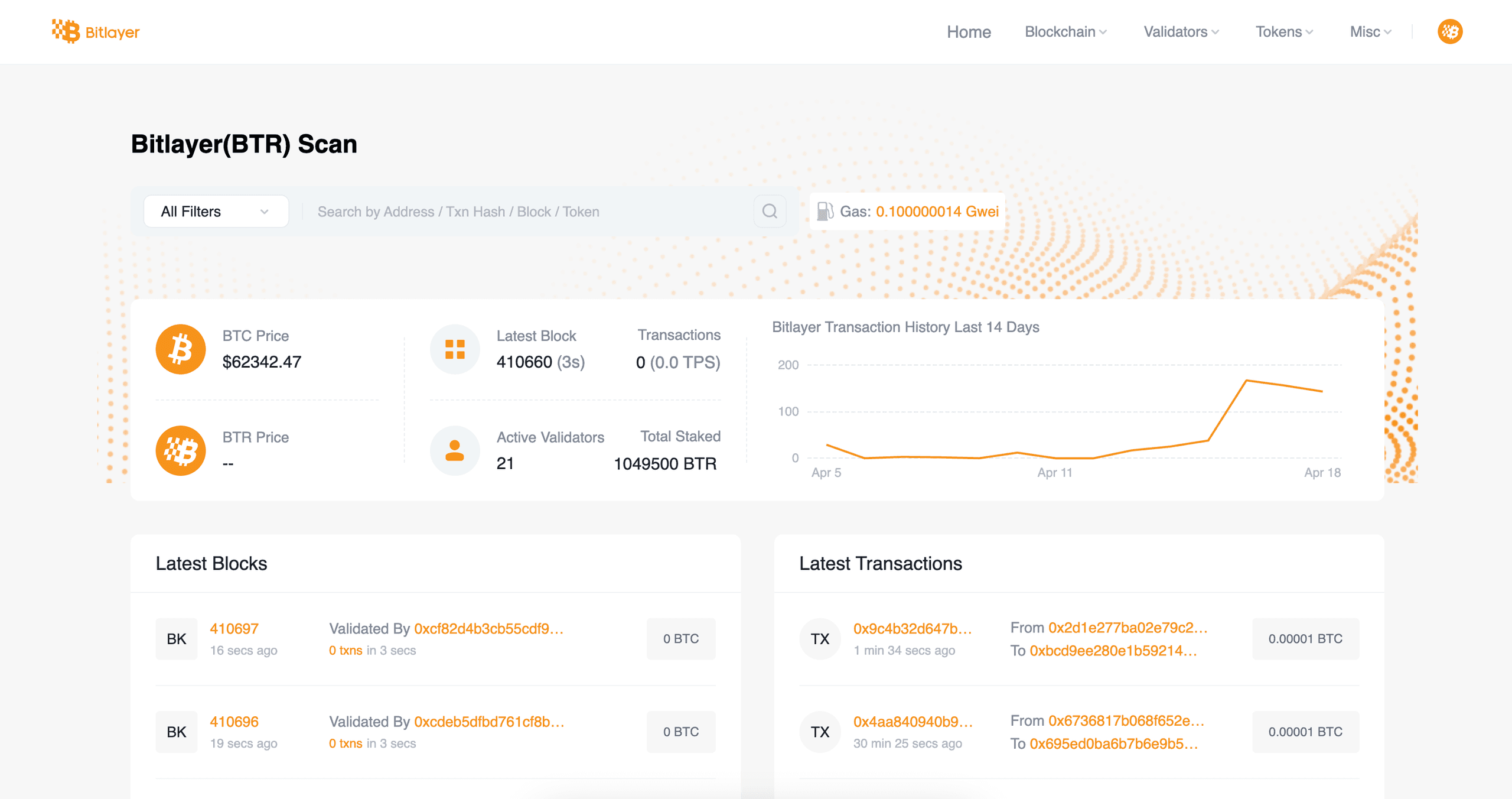Viewport: 1512px width, 799px height.
Task: Open validator 0xcdeb5dfbd761cf8b address
Action: 490,722
